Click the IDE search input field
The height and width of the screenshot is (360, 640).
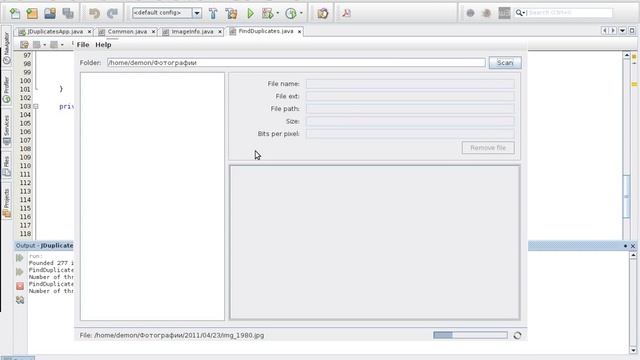coord(569,13)
